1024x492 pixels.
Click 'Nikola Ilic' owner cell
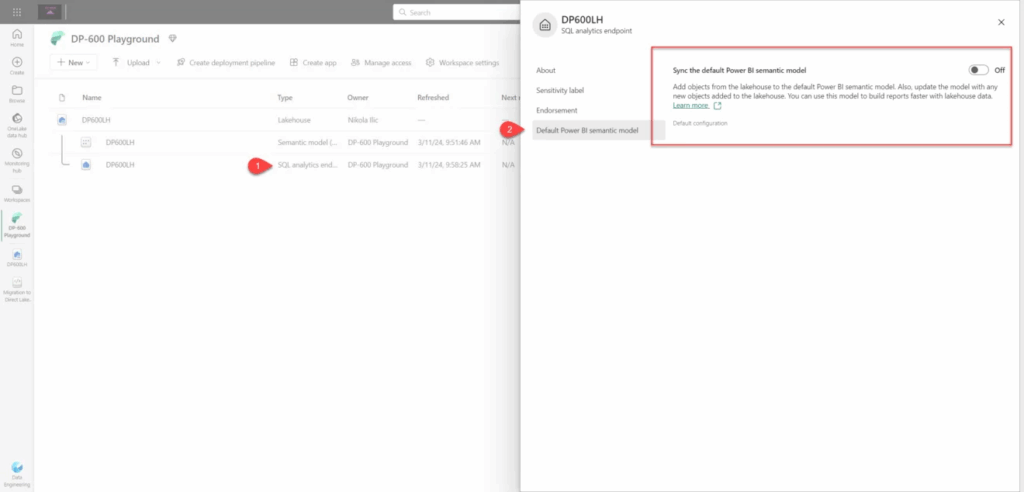coord(363,120)
